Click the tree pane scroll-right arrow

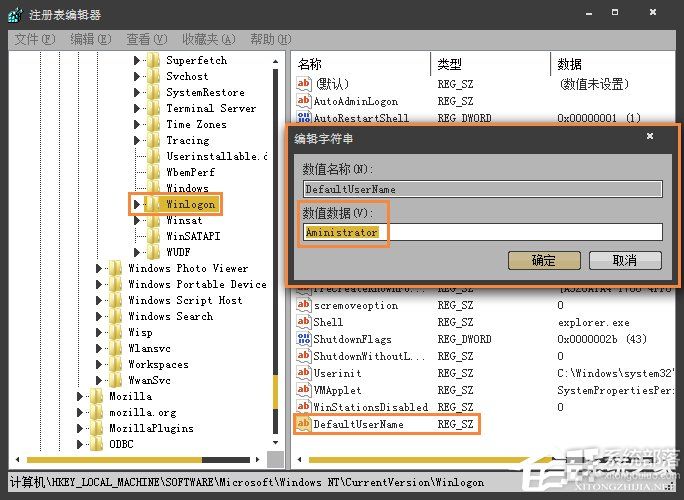tap(258, 459)
